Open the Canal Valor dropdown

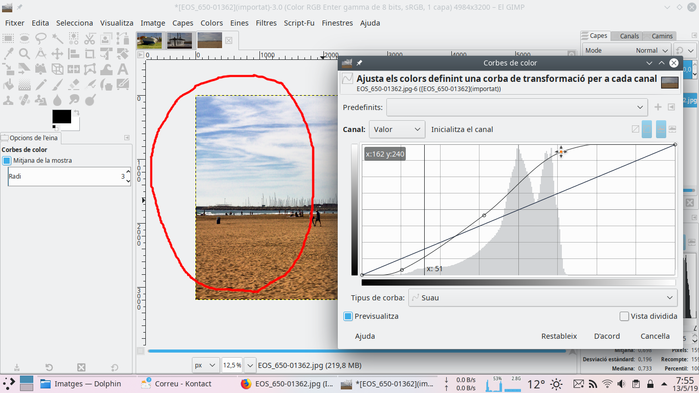click(397, 130)
